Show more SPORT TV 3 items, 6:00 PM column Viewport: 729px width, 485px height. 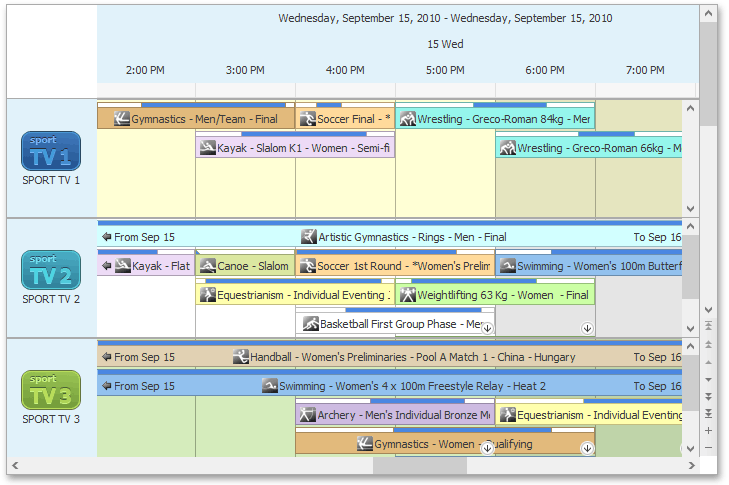pos(587,448)
